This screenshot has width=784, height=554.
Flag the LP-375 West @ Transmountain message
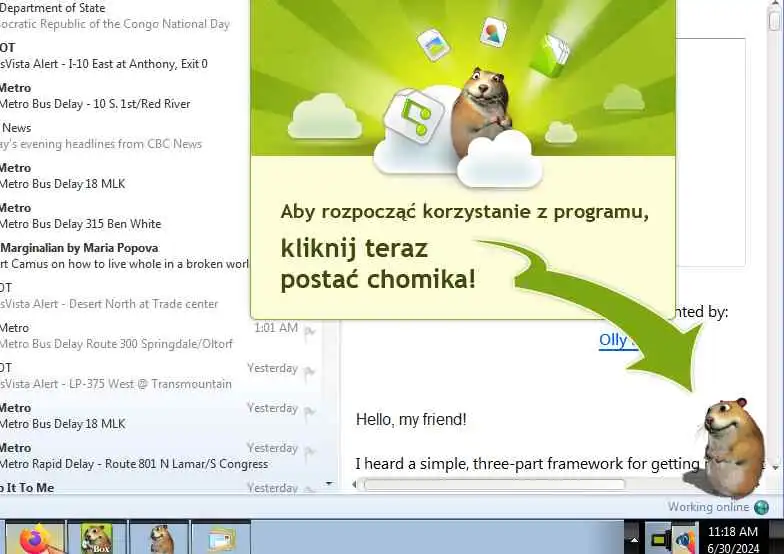310,371
